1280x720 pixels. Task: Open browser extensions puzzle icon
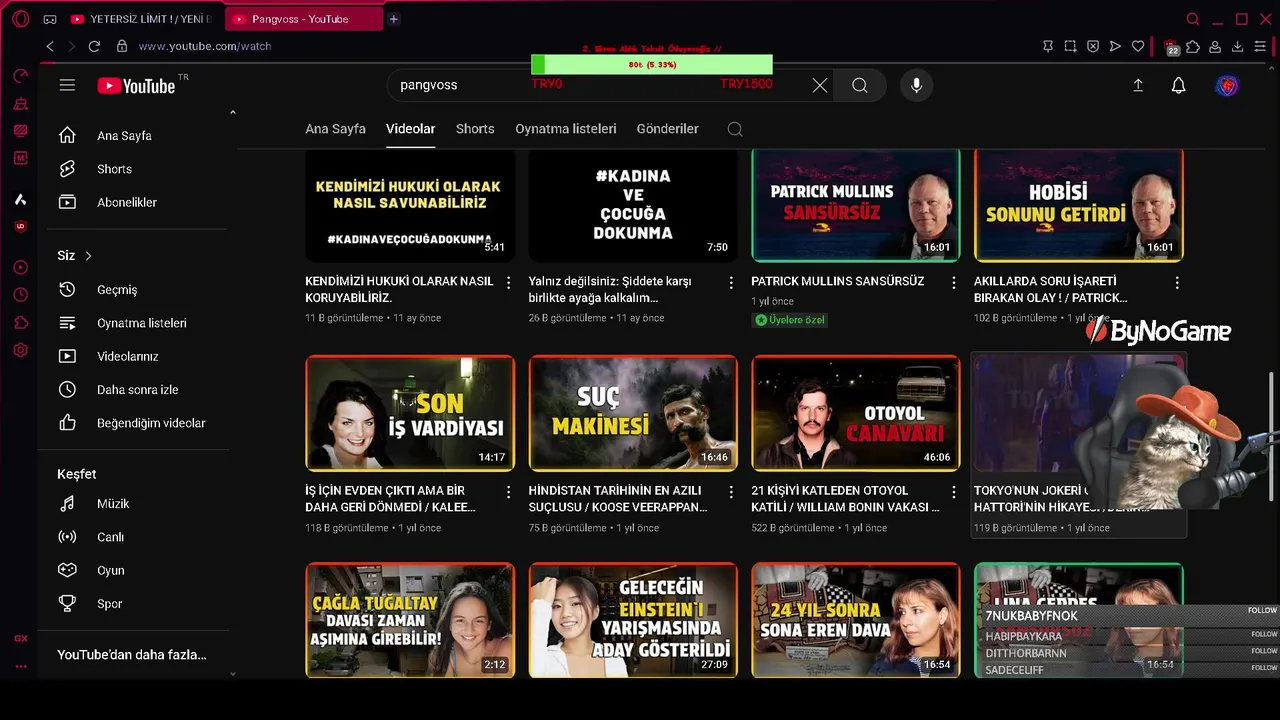(x=1193, y=46)
